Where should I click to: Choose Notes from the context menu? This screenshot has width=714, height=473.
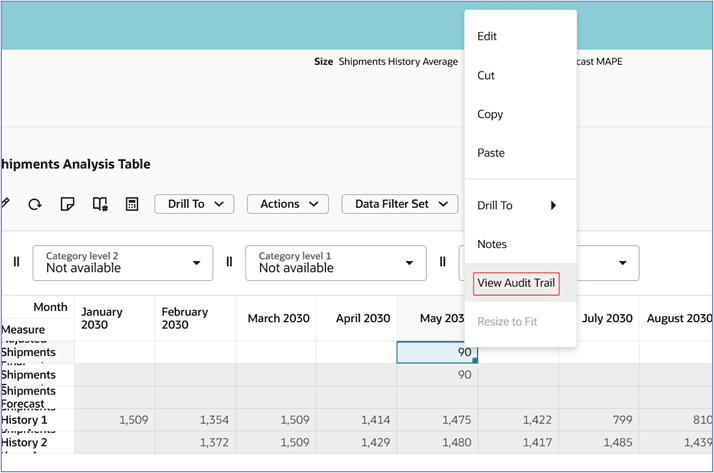click(520, 244)
